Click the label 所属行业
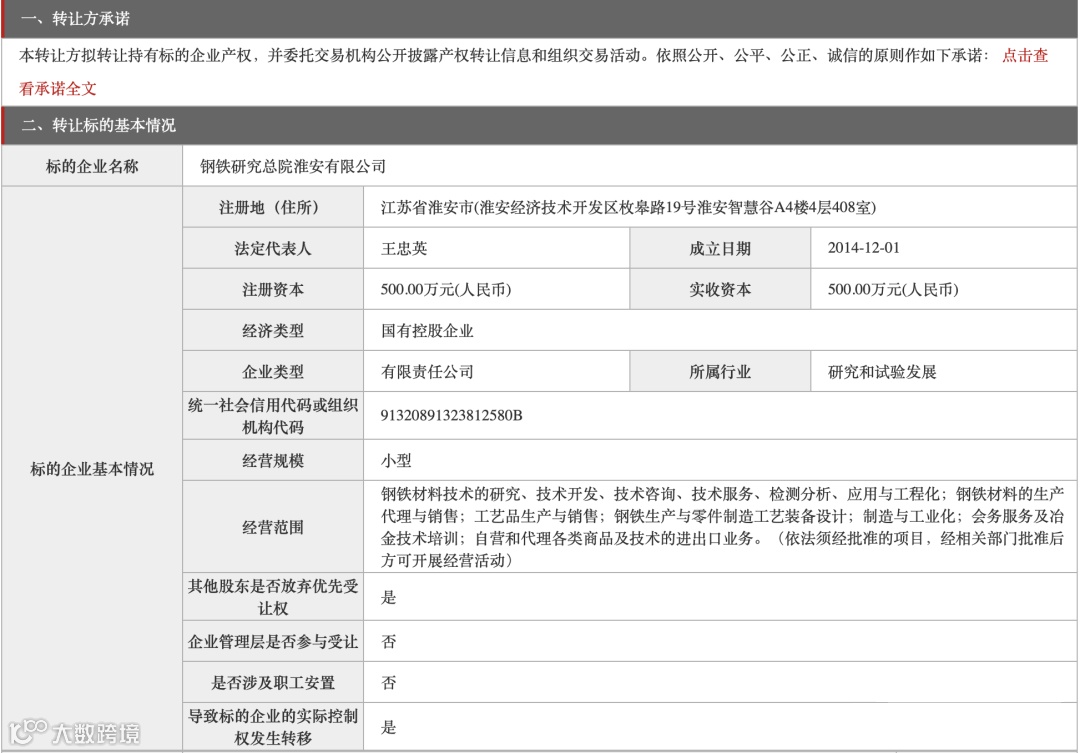This screenshot has width=1080, height=753. pyautogui.click(x=720, y=372)
